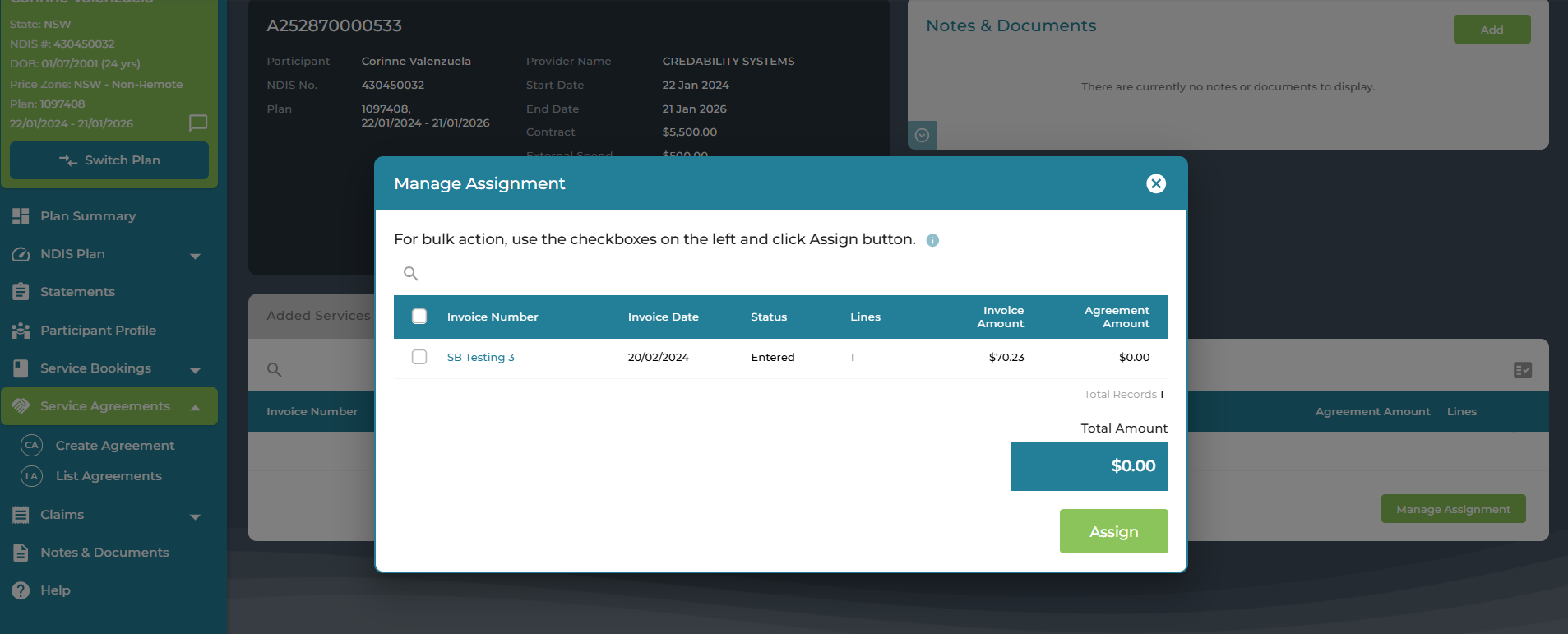Expand the Claims menu arrow
The image size is (1568, 634).
click(x=195, y=516)
